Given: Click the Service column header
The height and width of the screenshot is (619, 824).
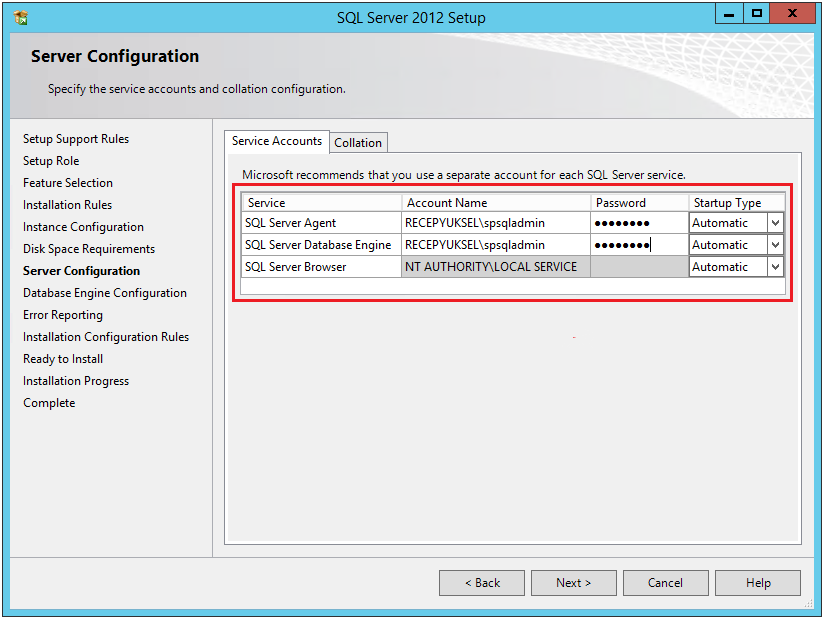Looking at the screenshot, I should (x=322, y=203).
